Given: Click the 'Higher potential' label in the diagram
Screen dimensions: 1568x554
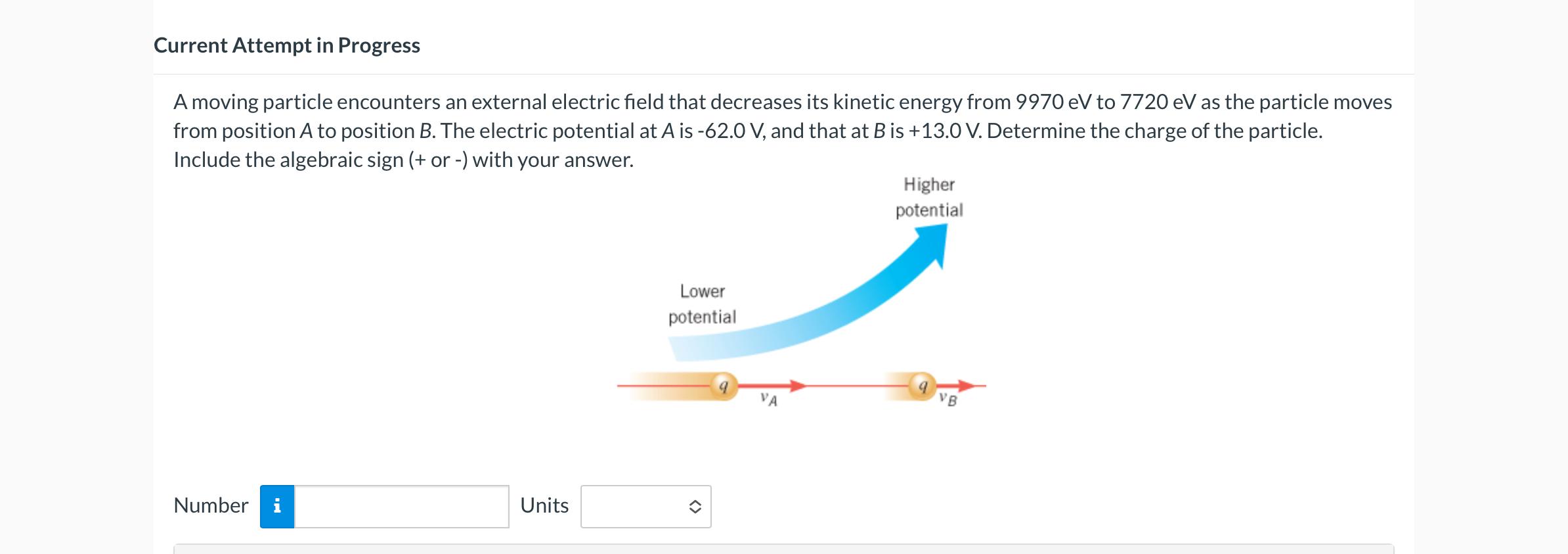Looking at the screenshot, I should [x=930, y=197].
